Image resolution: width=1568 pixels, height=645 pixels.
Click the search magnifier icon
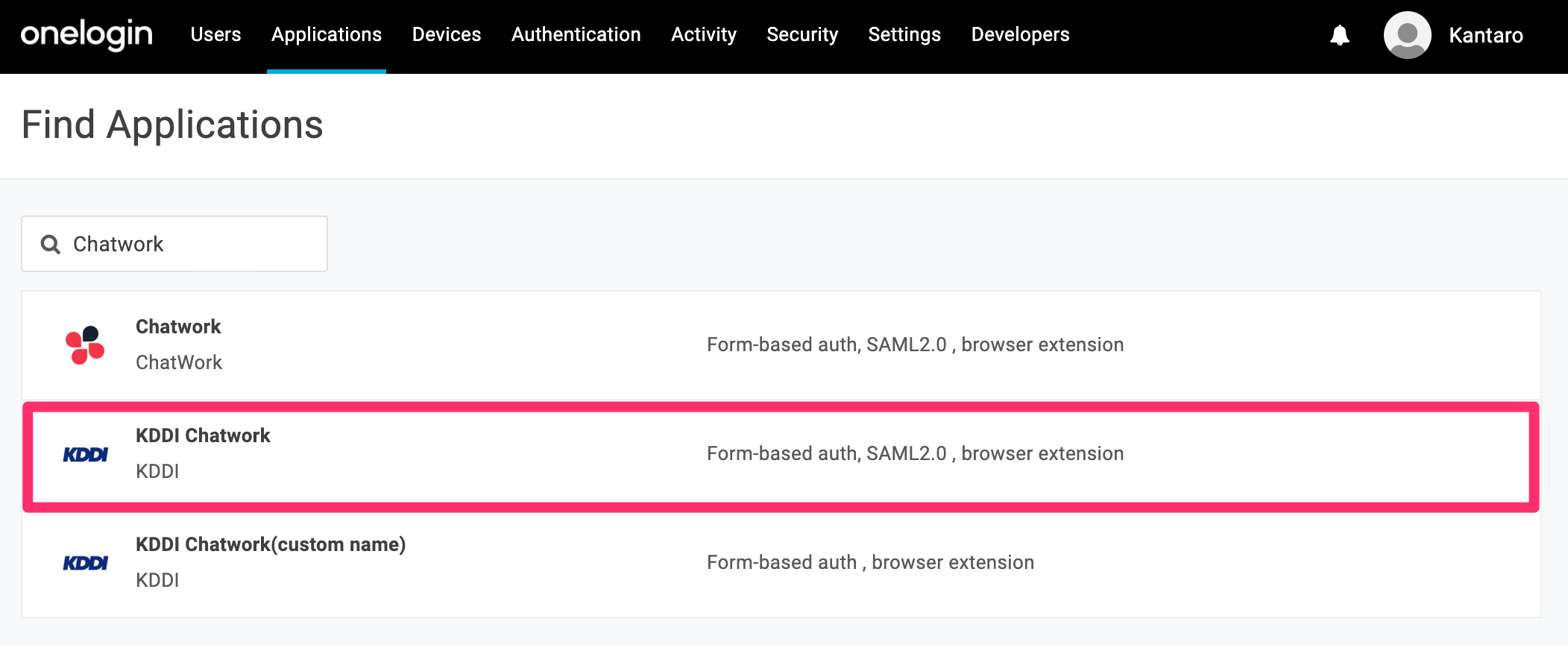pos(50,244)
